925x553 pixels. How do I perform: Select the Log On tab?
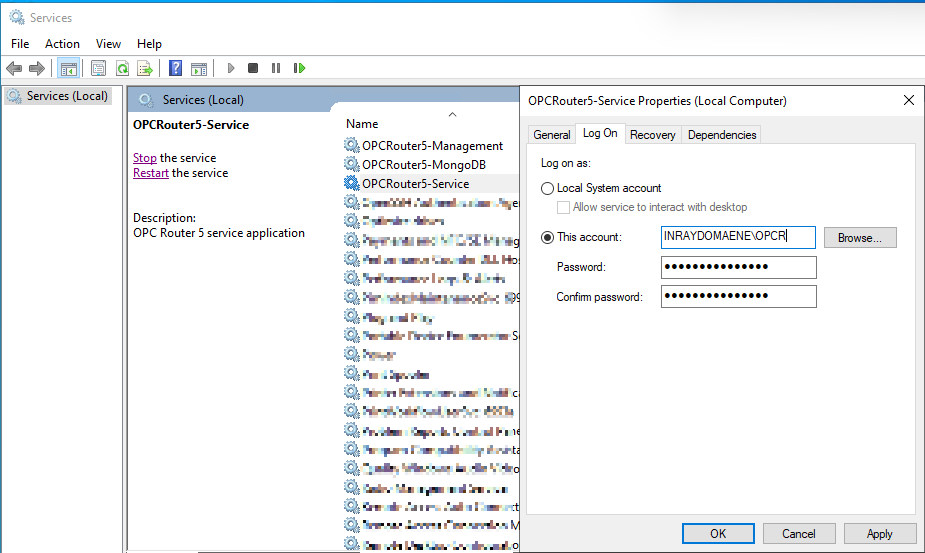click(600, 133)
